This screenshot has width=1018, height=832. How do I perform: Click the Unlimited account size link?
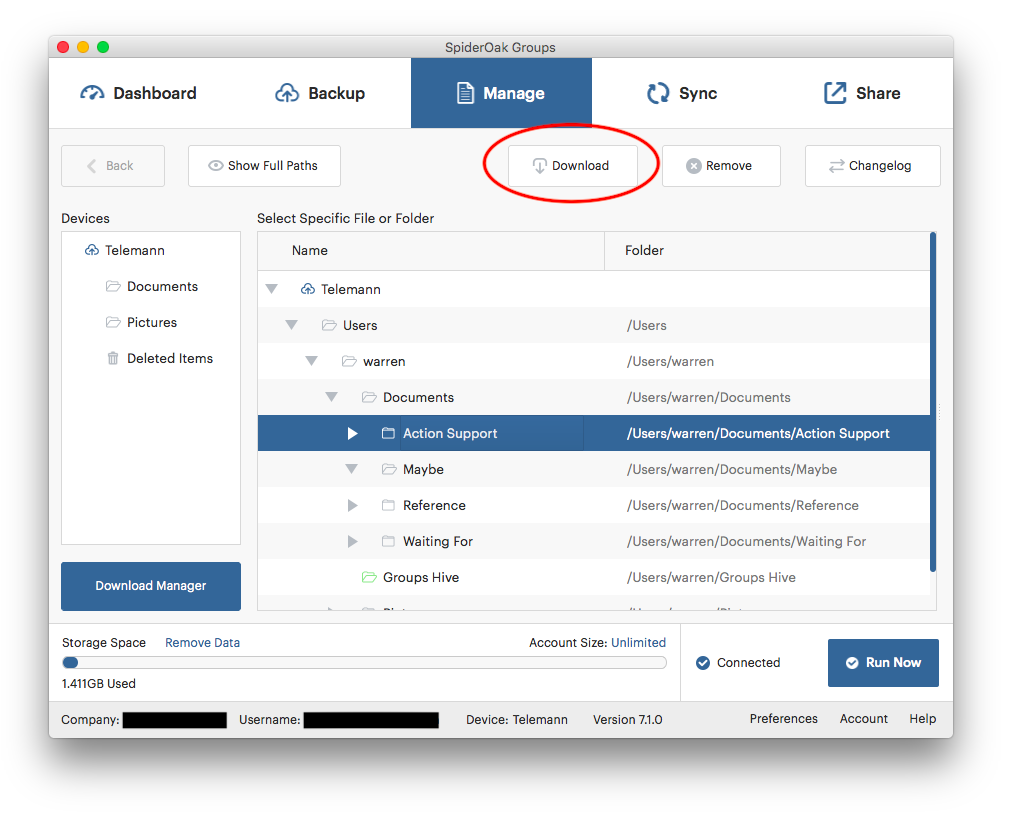click(x=638, y=642)
